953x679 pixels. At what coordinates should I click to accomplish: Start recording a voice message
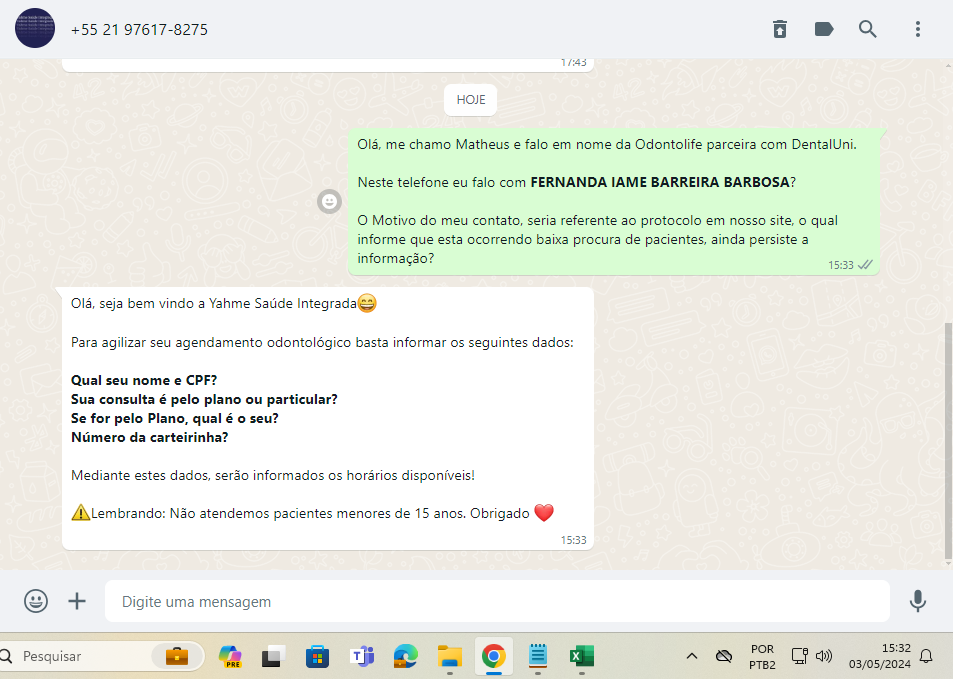[x=917, y=601]
